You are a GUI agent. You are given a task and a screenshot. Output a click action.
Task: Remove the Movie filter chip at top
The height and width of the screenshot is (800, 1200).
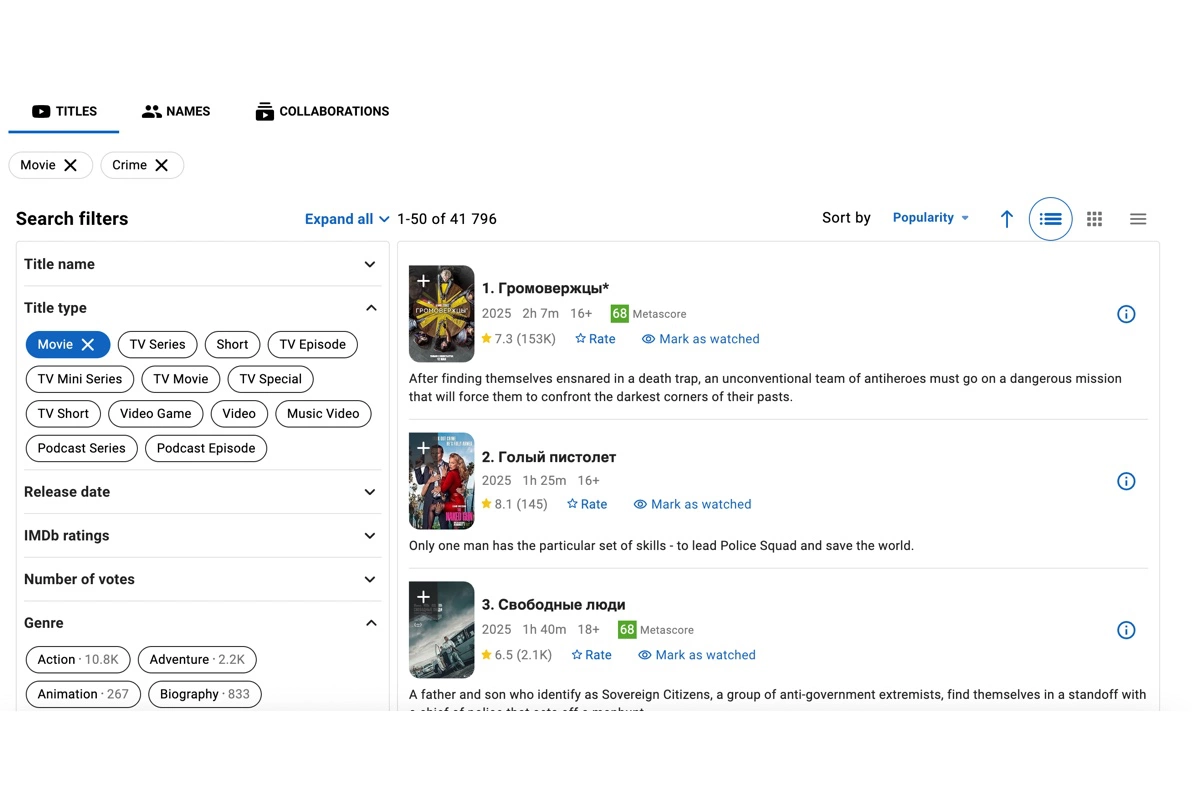[x=70, y=165]
